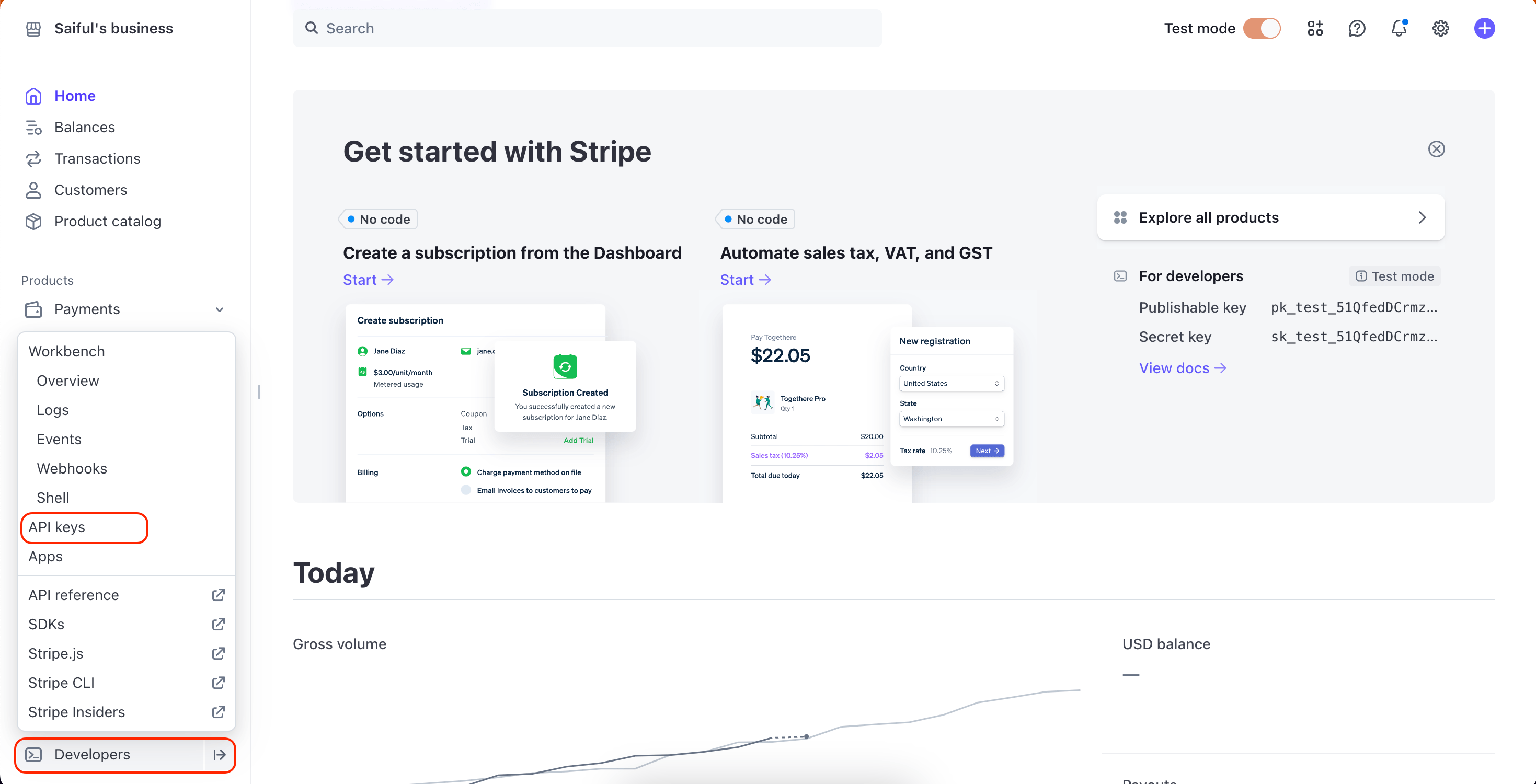Click the Customers person icon
The image size is (1536, 784).
click(33, 190)
